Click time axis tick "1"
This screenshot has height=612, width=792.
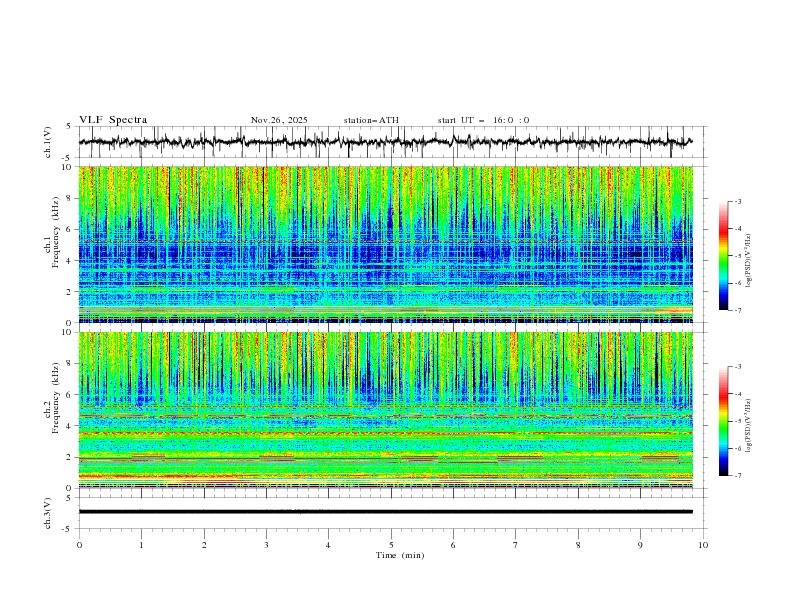(x=141, y=545)
